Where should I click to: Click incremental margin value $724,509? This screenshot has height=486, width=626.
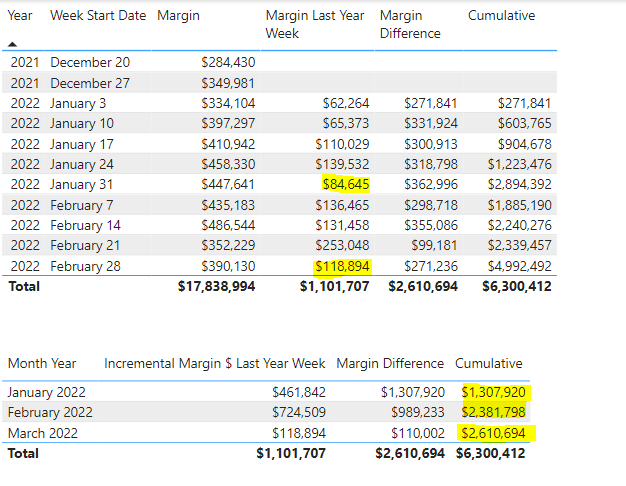[299, 412]
